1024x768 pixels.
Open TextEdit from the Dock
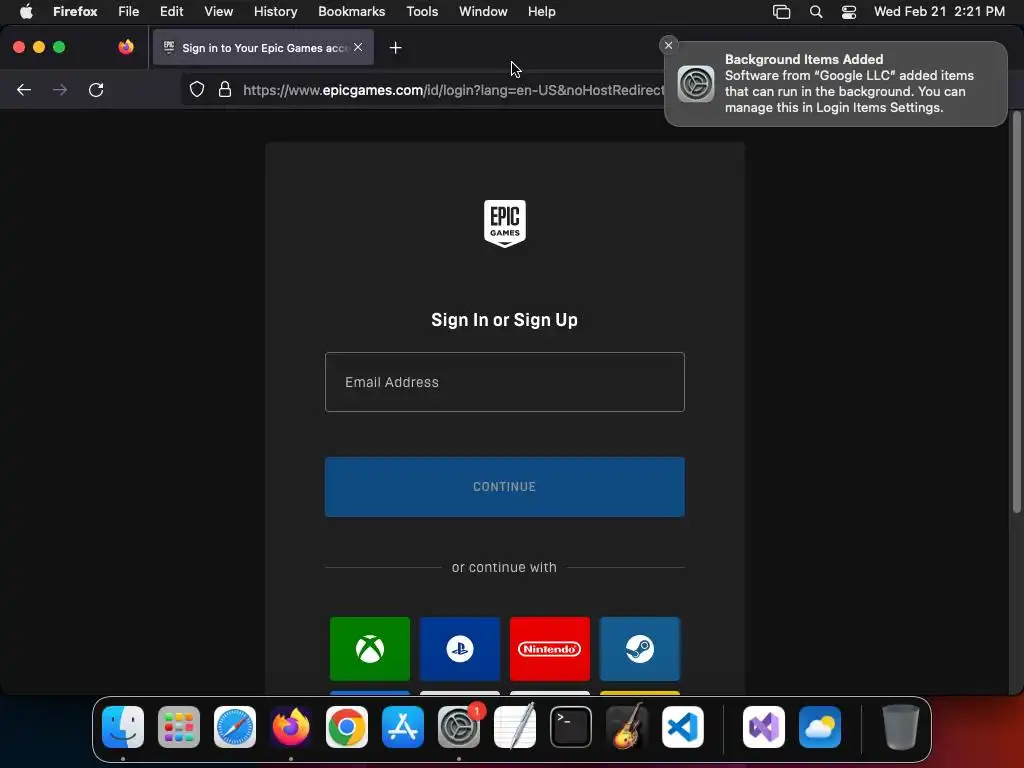click(x=515, y=727)
